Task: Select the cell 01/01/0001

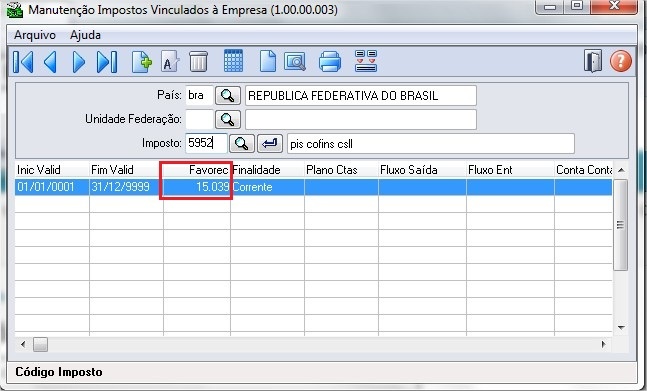Action: (x=52, y=187)
